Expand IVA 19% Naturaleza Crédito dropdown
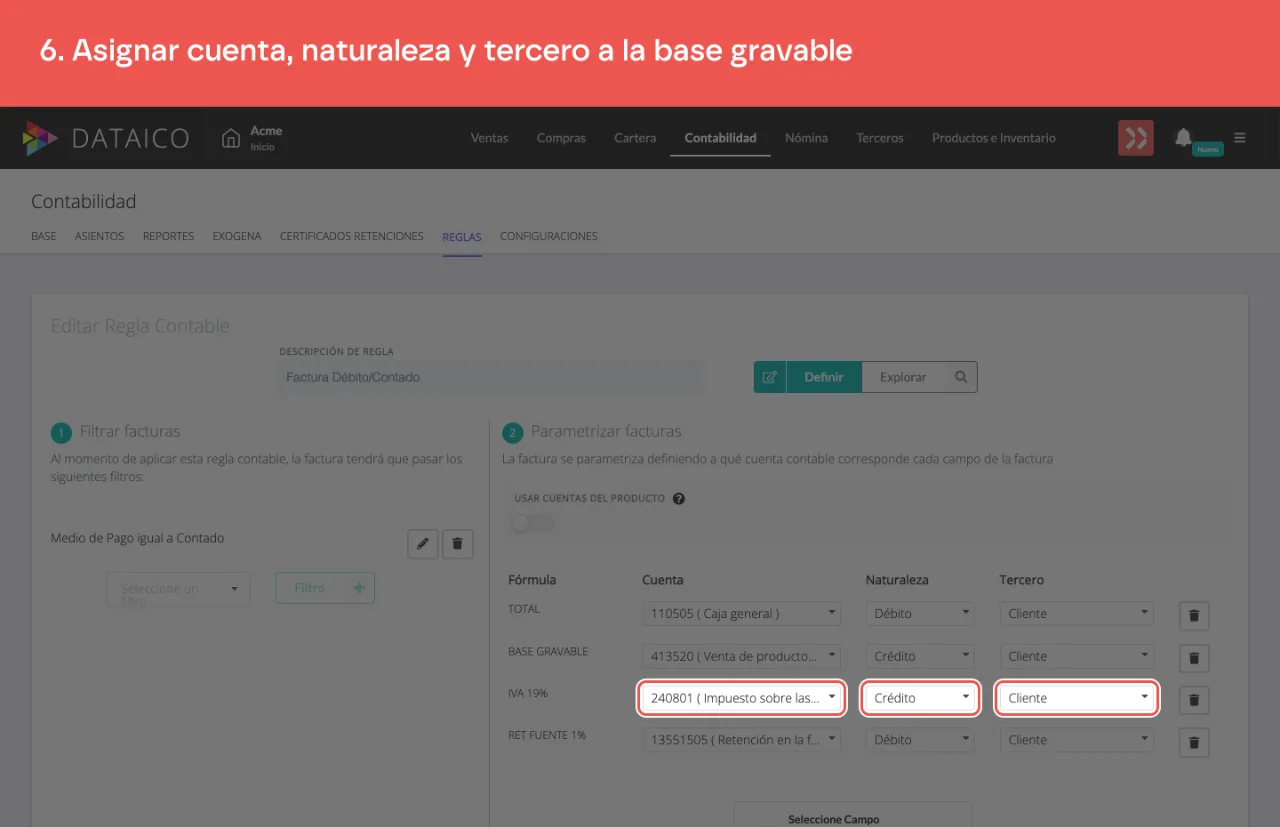 920,698
